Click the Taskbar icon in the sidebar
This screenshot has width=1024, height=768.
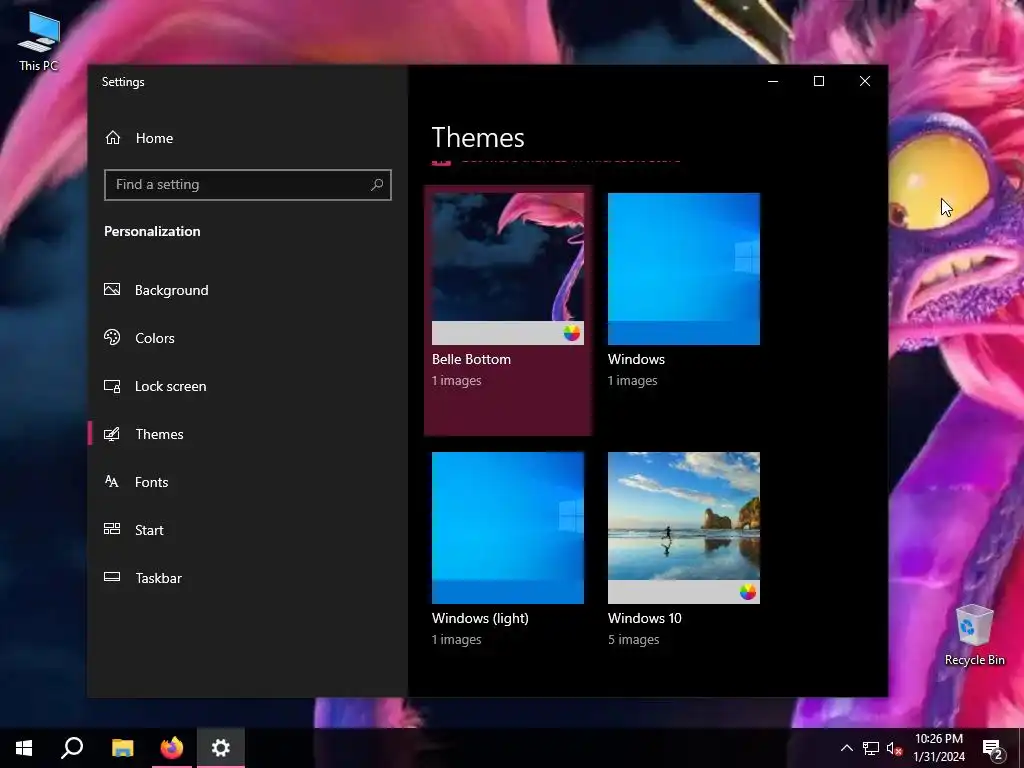(x=112, y=577)
